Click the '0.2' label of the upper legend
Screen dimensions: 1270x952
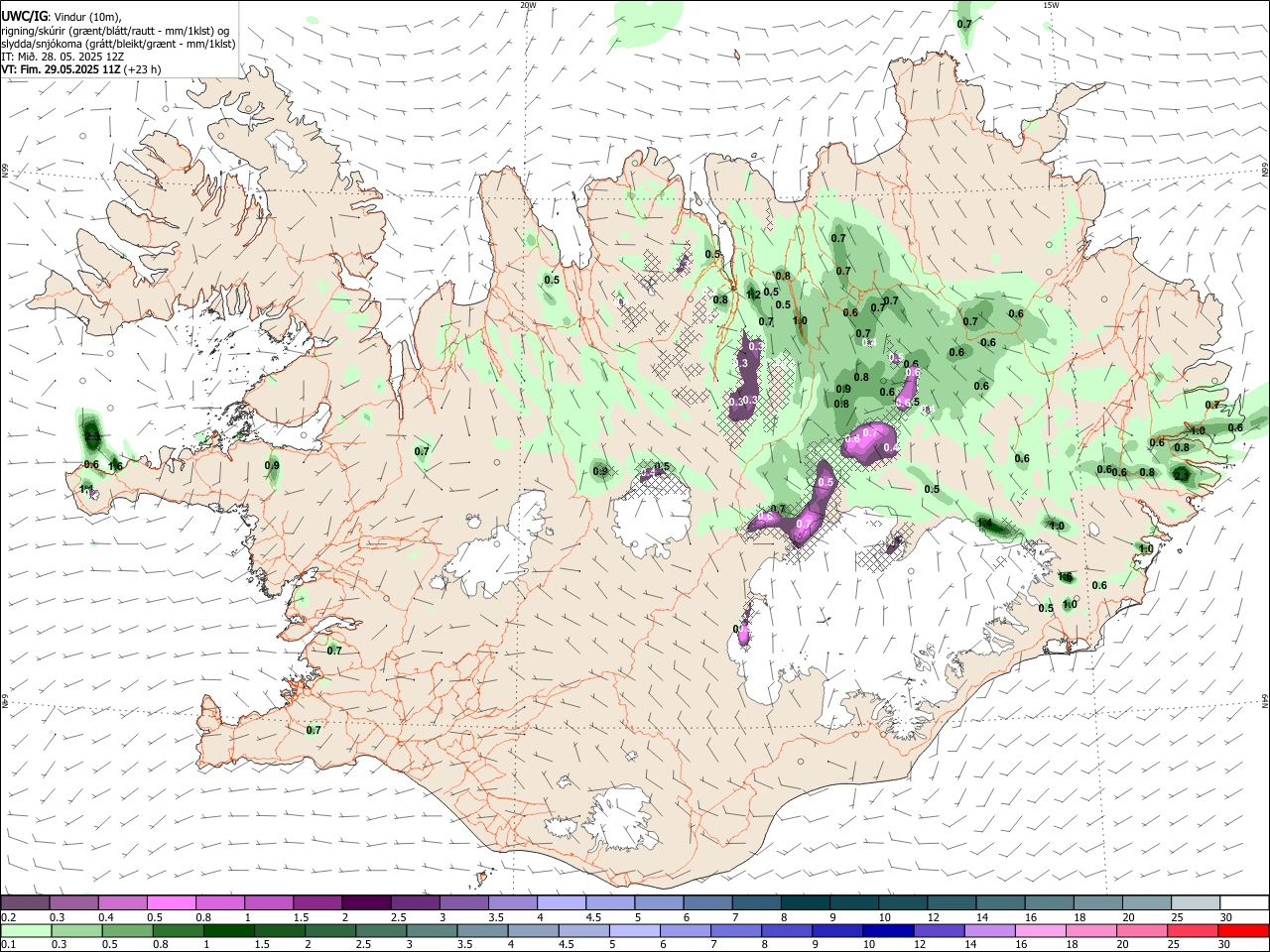tap(10, 917)
